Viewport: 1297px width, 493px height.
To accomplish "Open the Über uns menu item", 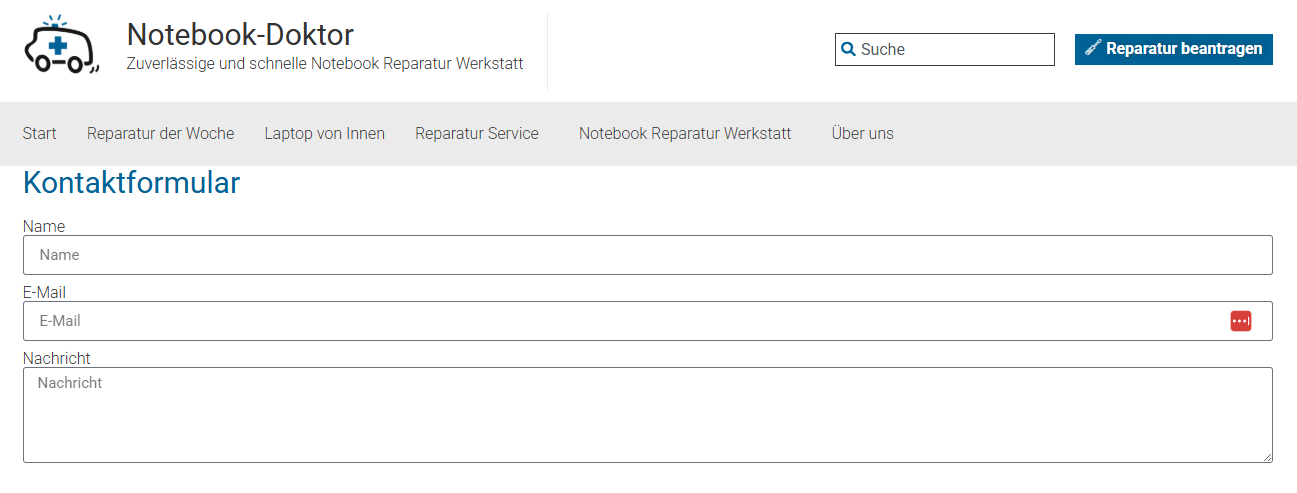I will tap(862, 134).
